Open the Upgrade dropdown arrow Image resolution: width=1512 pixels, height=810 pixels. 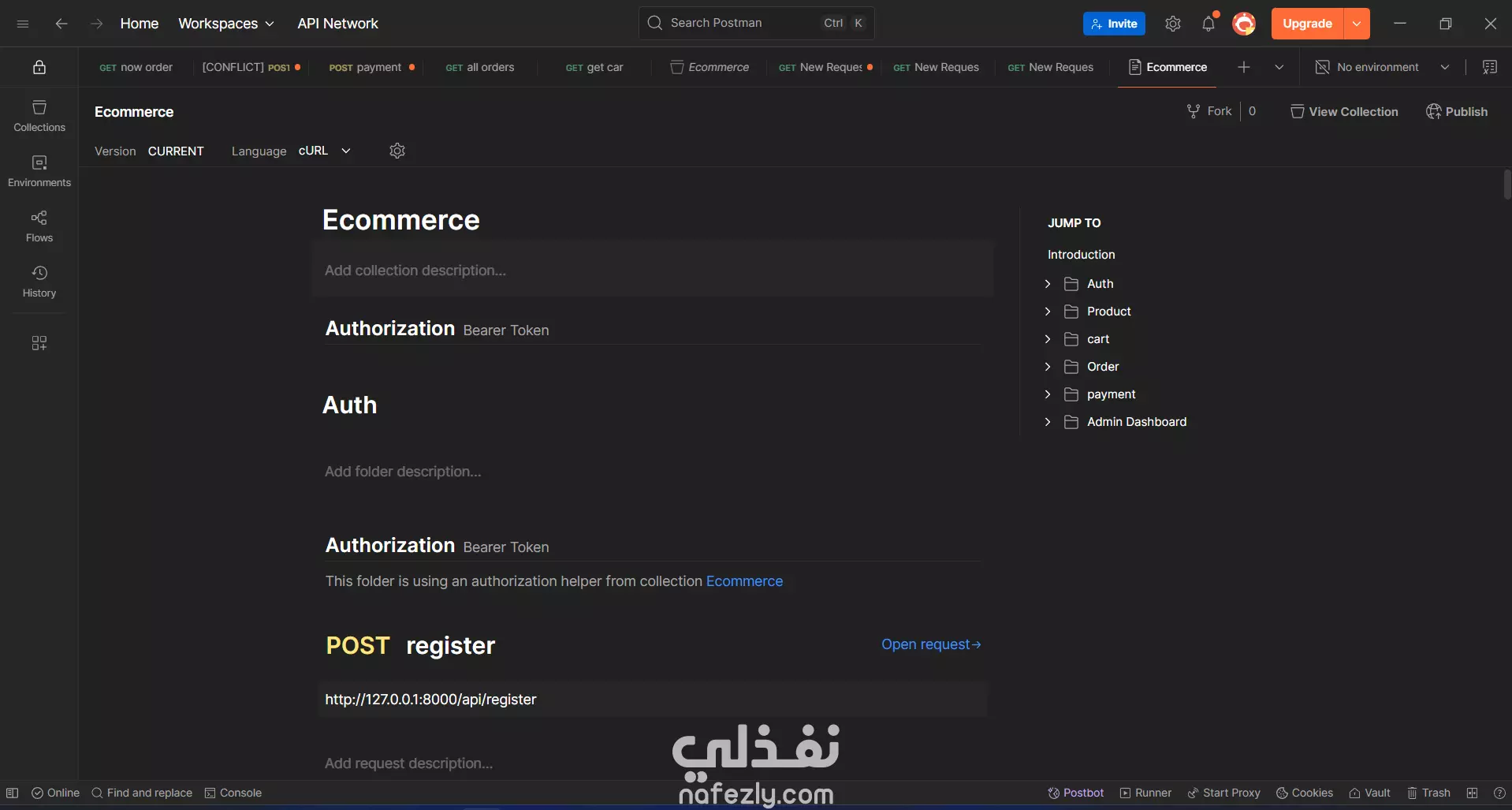(1357, 24)
